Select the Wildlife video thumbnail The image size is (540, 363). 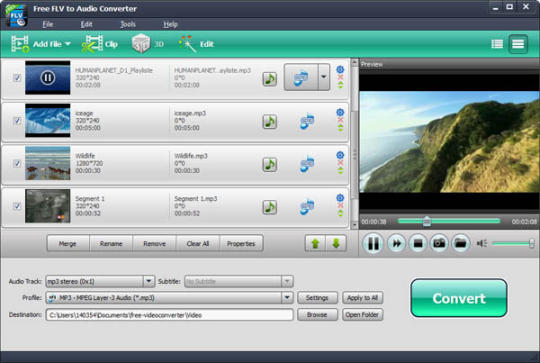pos(48,163)
